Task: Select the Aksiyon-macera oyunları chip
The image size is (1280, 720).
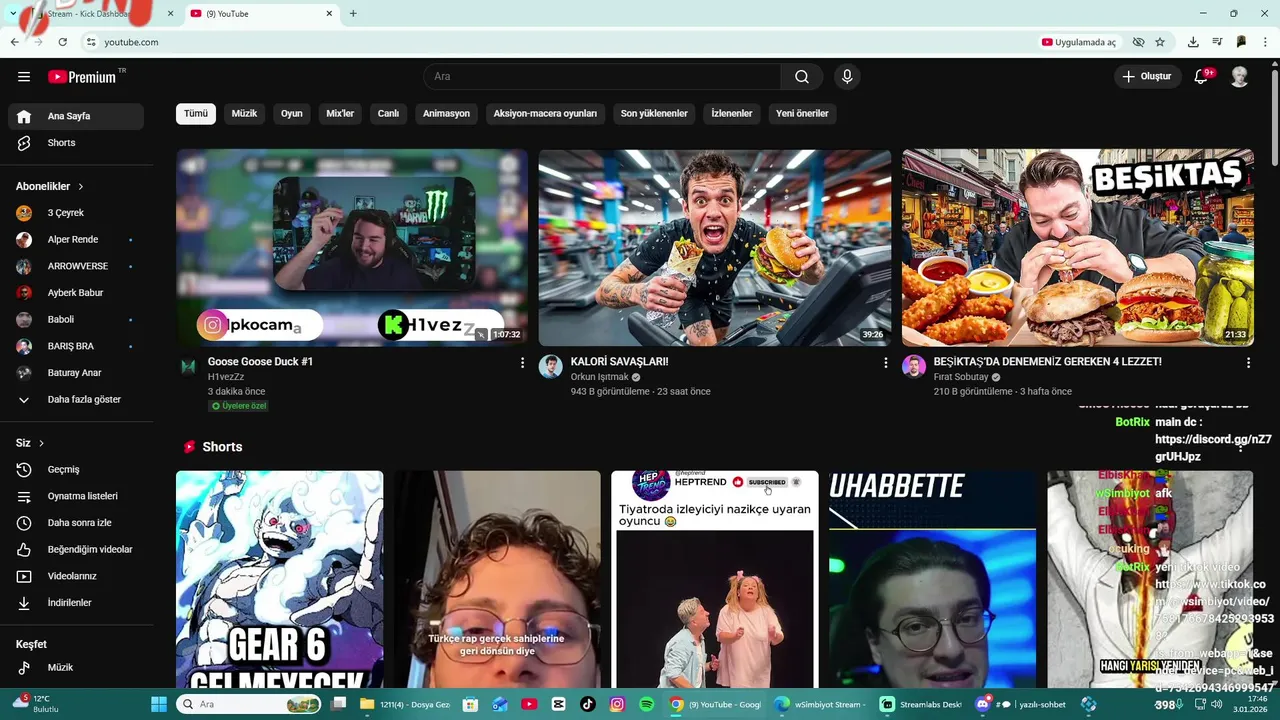Action: point(545,114)
